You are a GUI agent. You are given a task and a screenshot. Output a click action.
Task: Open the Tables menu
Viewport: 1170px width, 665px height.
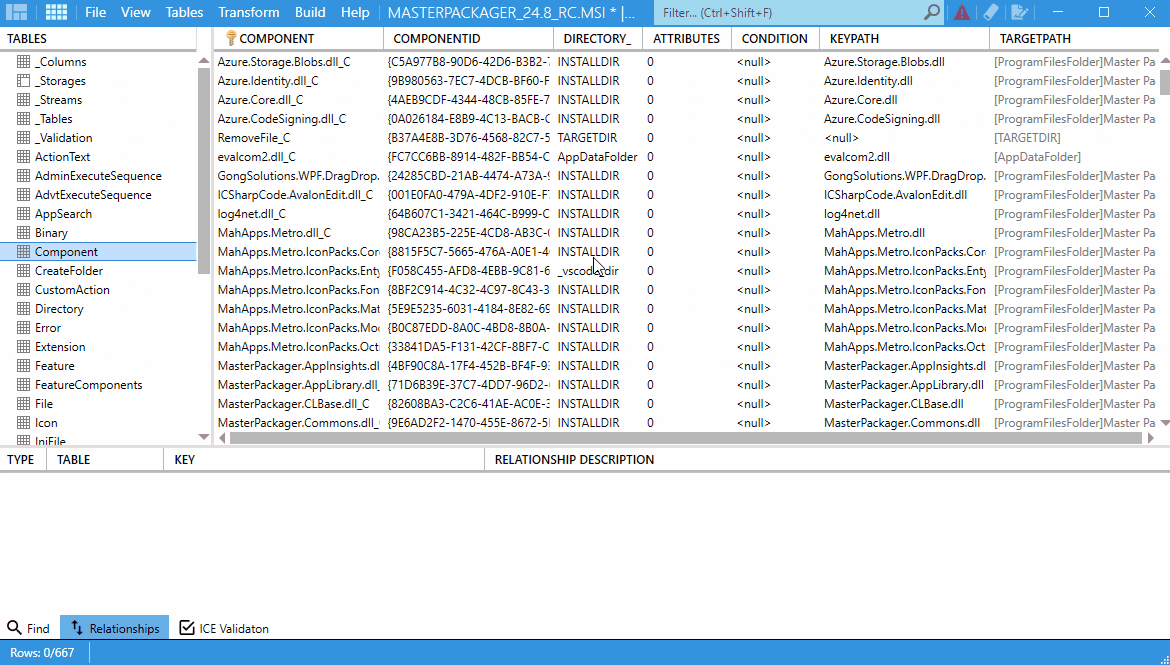click(184, 12)
